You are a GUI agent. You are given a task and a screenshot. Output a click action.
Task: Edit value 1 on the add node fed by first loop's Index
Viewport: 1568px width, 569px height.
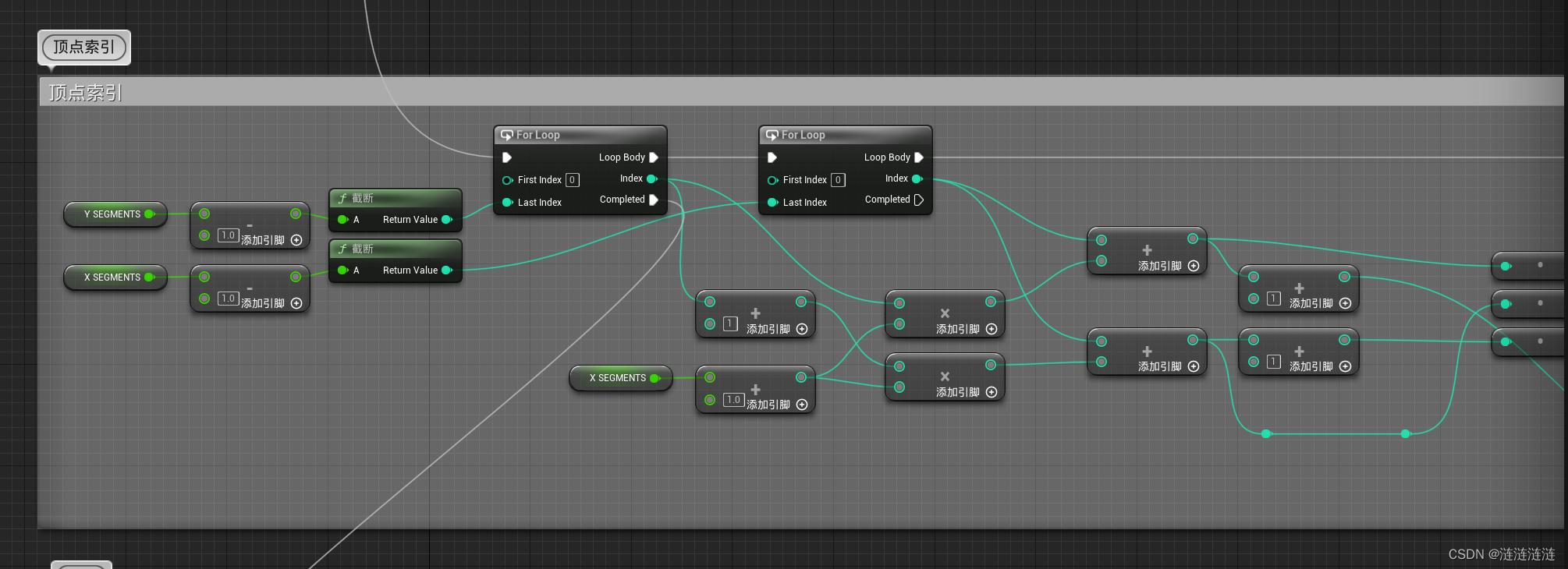click(730, 323)
